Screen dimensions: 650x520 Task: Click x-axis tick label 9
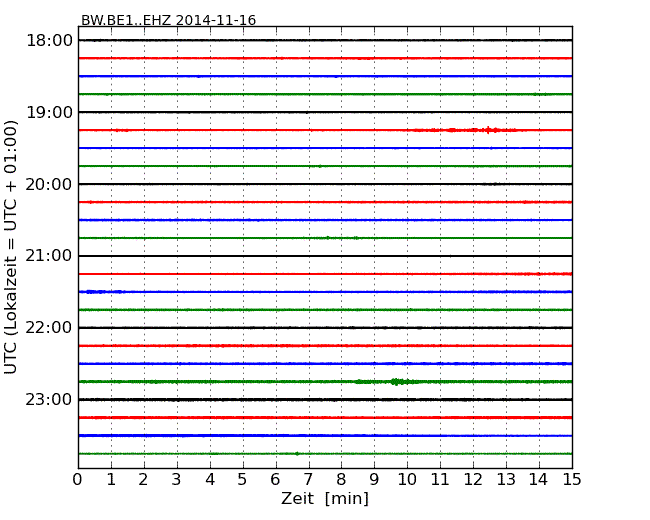(374, 480)
